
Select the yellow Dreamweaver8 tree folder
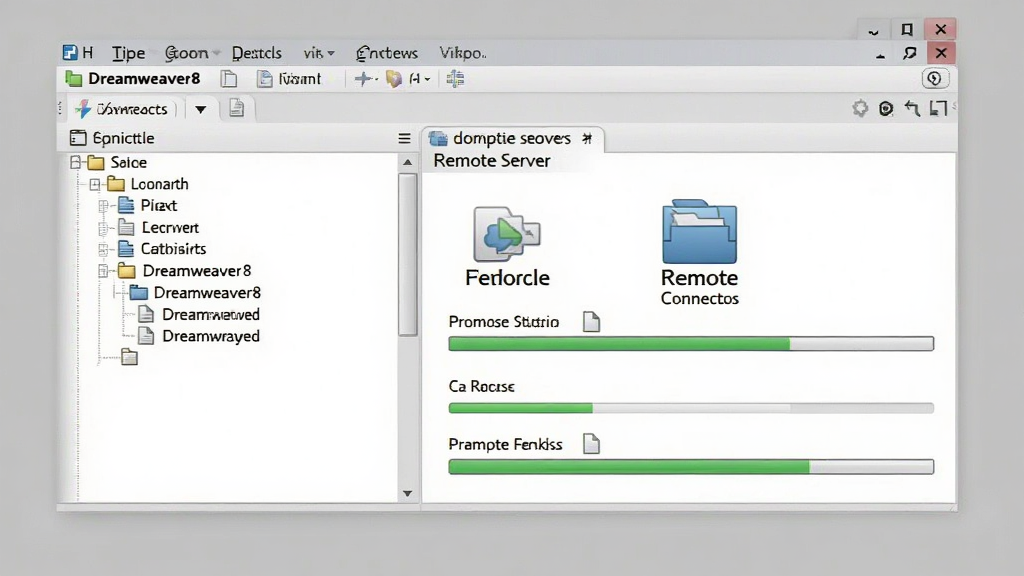coord(185,270)
